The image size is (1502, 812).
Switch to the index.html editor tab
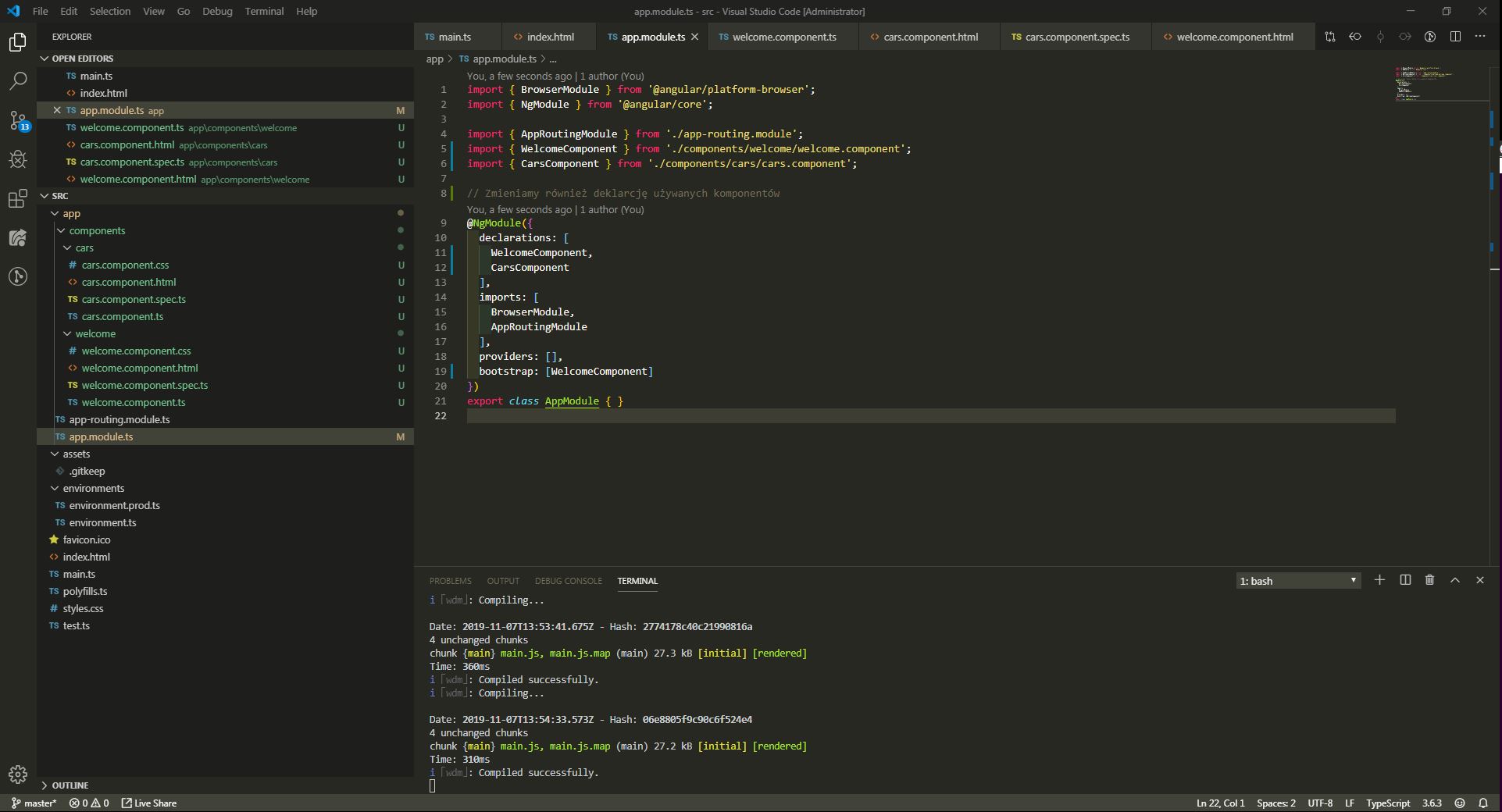[x=550, y=37]
